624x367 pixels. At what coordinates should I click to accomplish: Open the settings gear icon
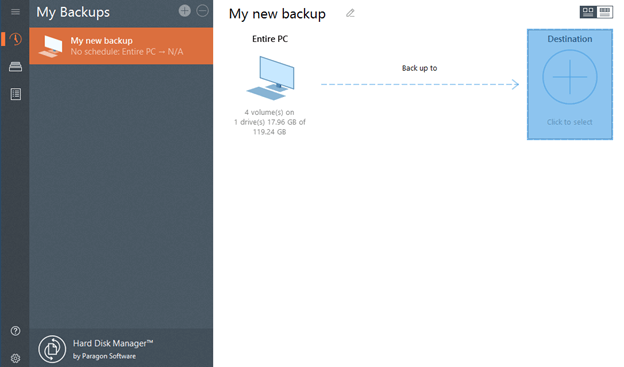click(x=15, y=358)
